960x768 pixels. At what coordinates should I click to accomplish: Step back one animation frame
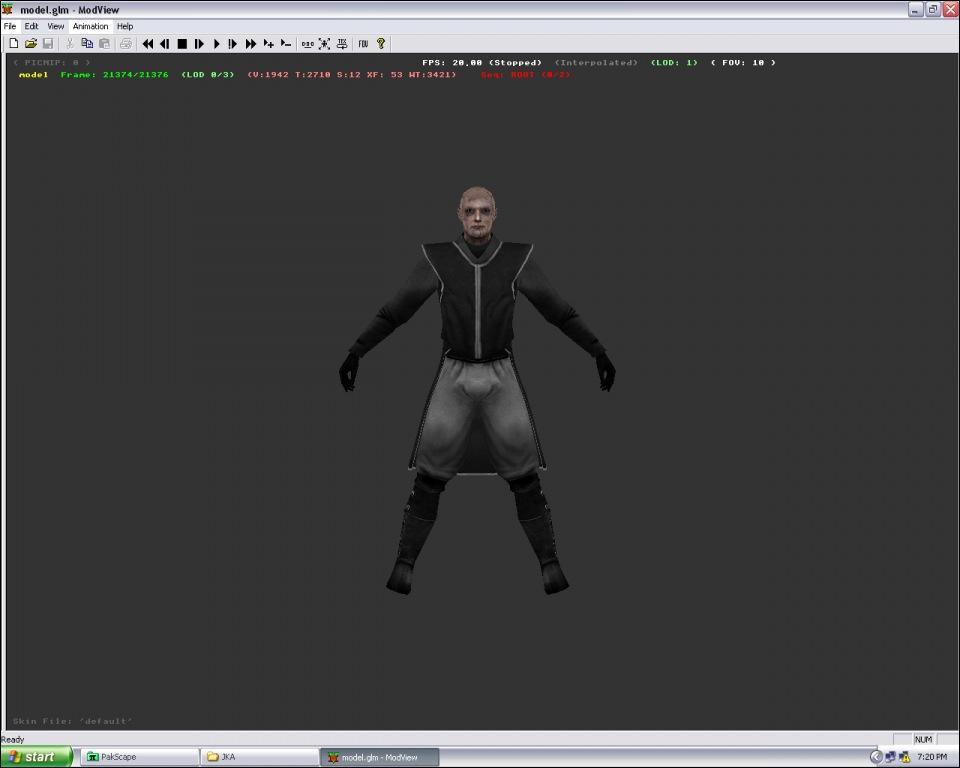(165, 44)
